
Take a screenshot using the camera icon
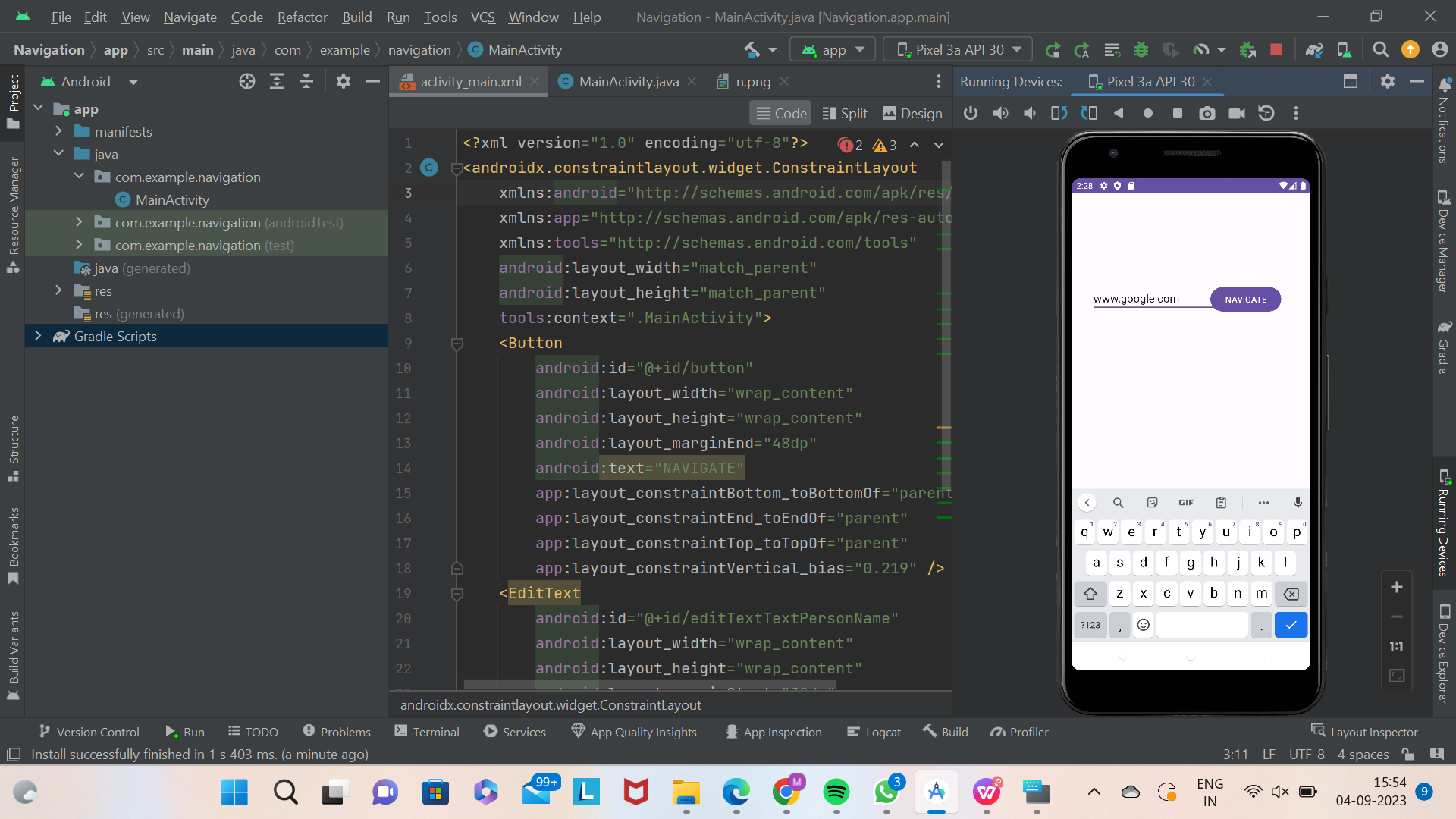[1207, 113]
